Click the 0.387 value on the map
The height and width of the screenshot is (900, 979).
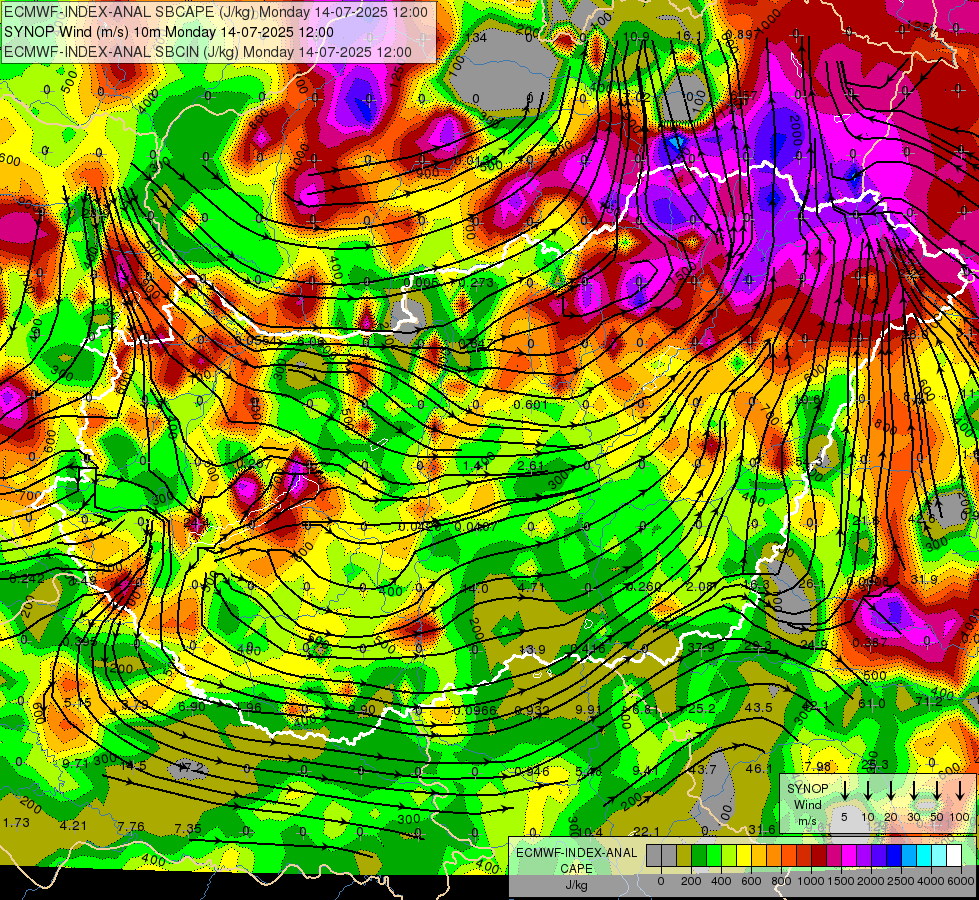coord(870,642)
